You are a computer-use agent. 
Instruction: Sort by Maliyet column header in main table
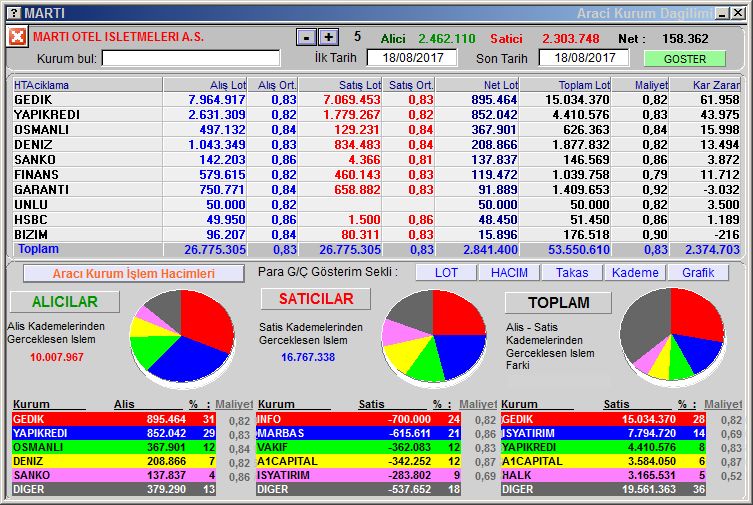click(640, 85)
